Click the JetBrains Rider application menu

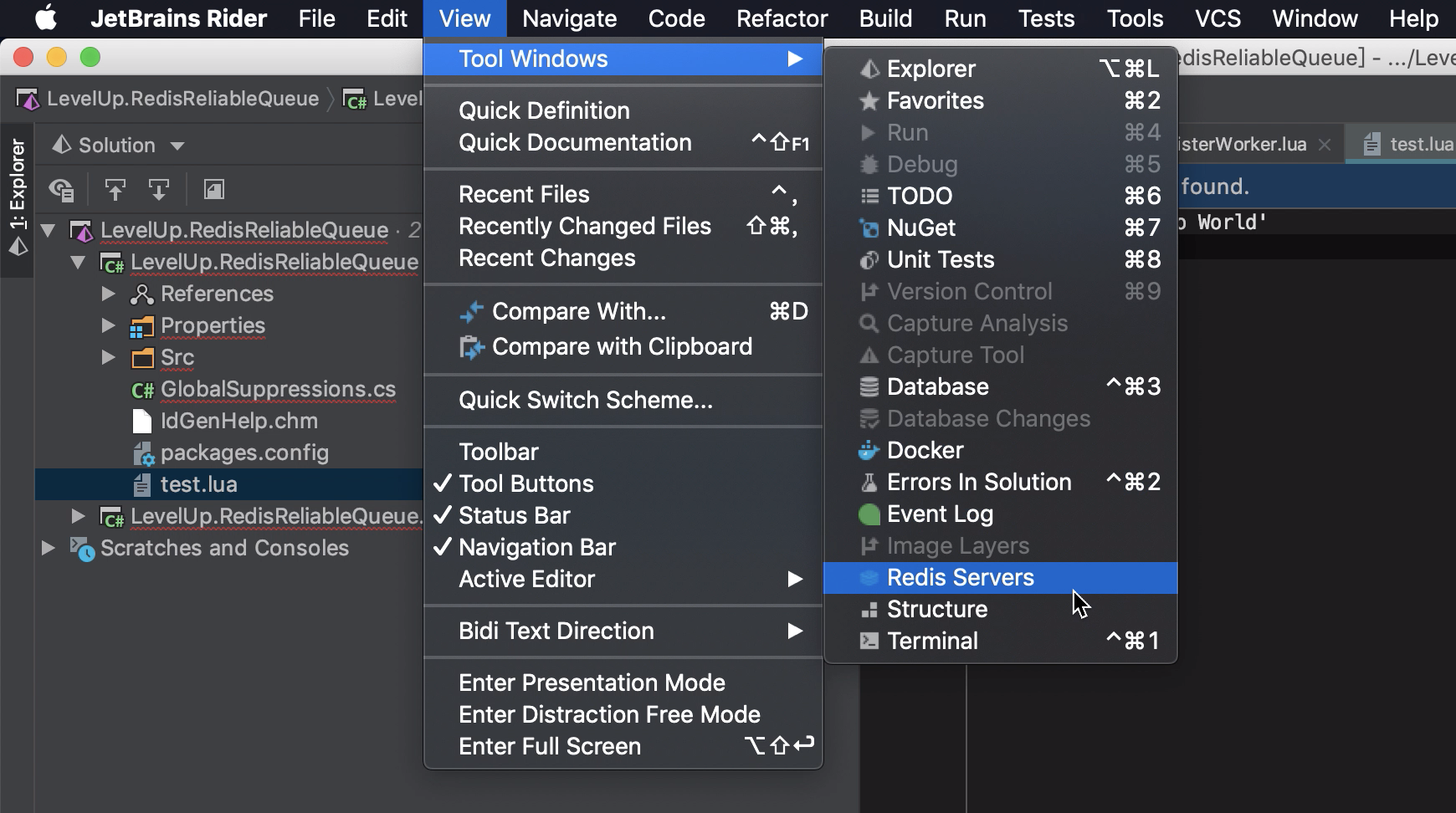[178, 18]
